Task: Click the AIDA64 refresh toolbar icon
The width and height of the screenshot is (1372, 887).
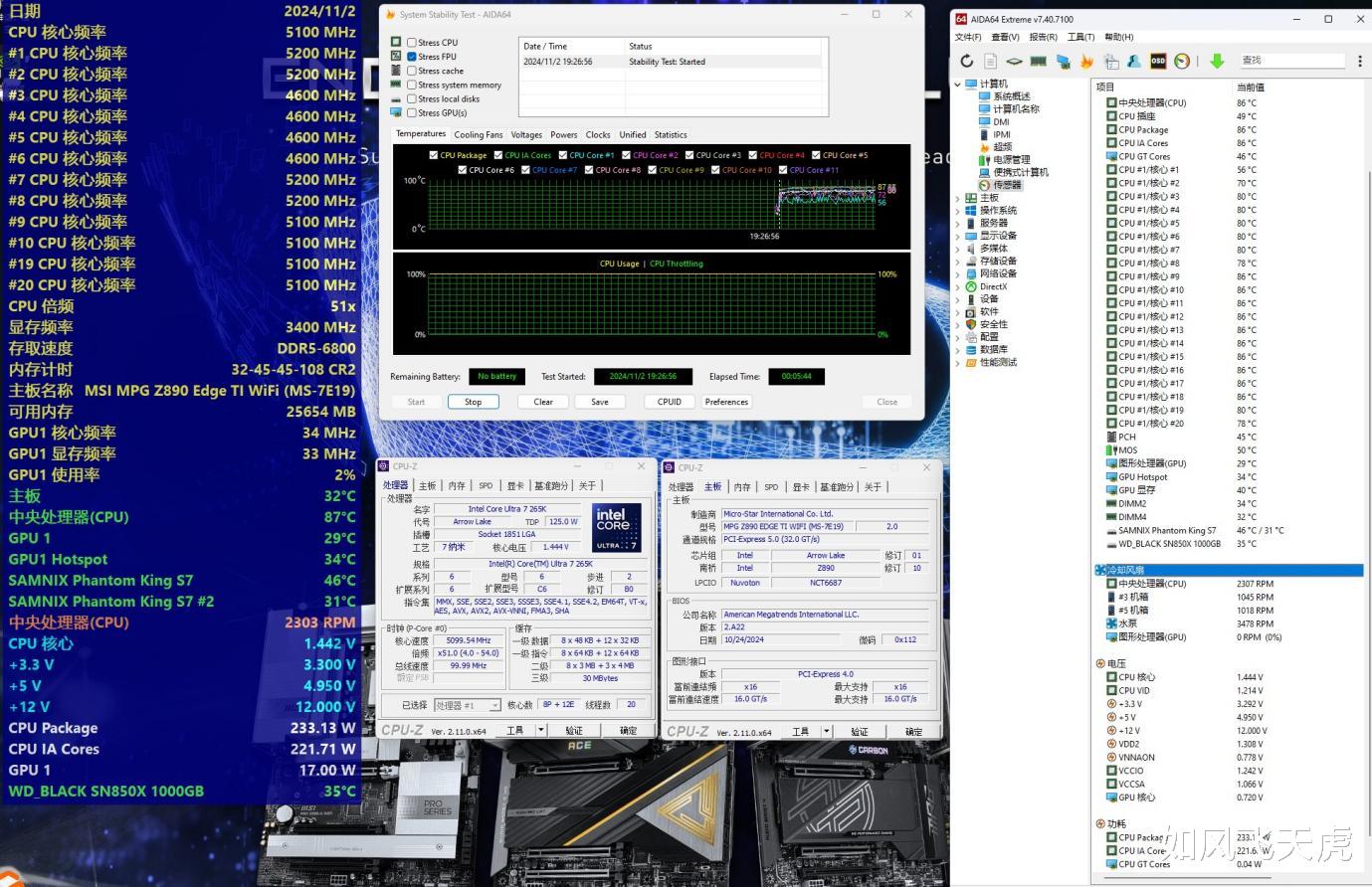Action: pos(966,61)
